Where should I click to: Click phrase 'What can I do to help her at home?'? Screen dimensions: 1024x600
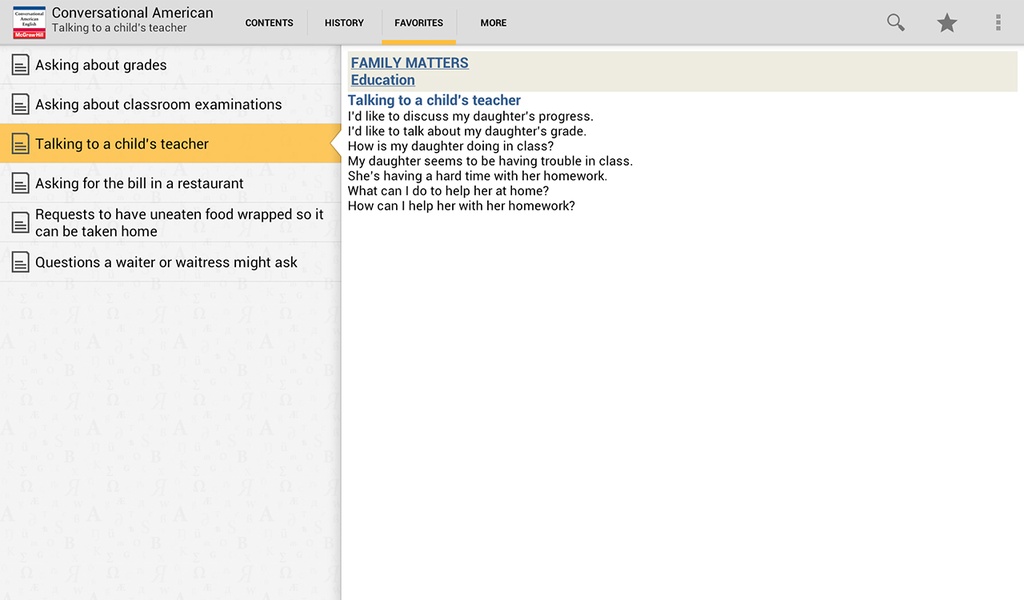tap(448, 191)
